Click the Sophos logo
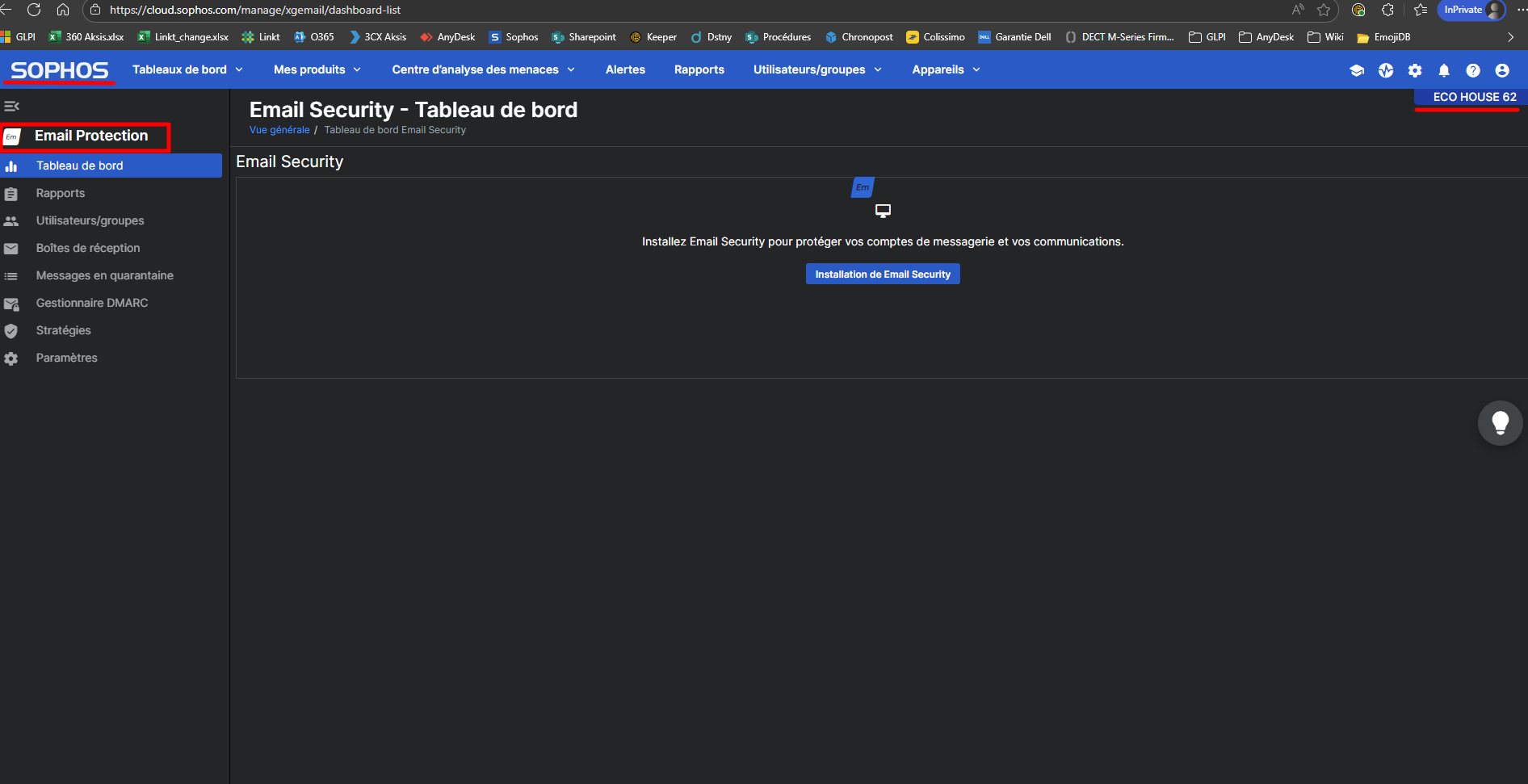This screenshot has width=1528, height=784. point(60,70)
